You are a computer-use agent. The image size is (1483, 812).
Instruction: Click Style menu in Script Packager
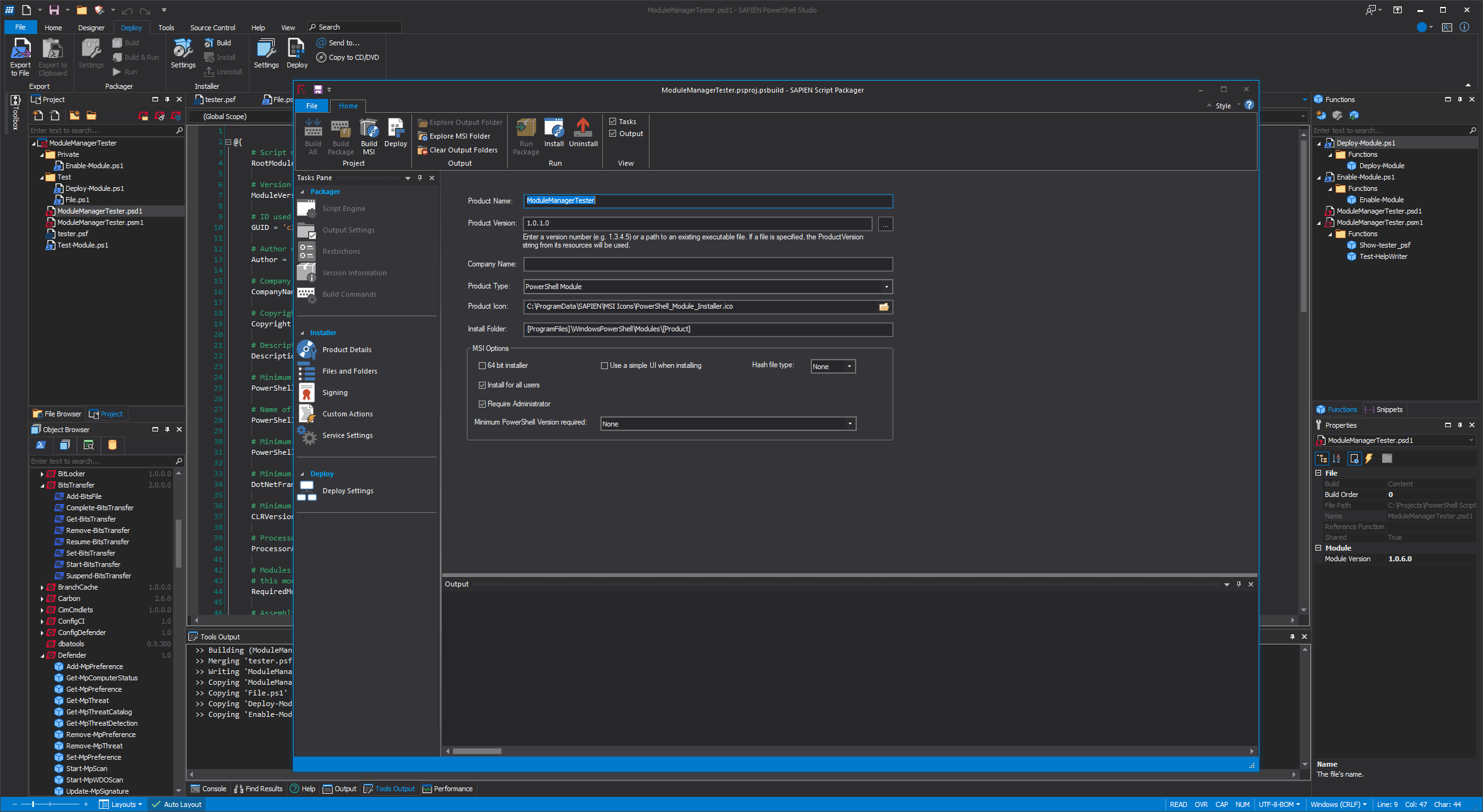[1223, 106]
